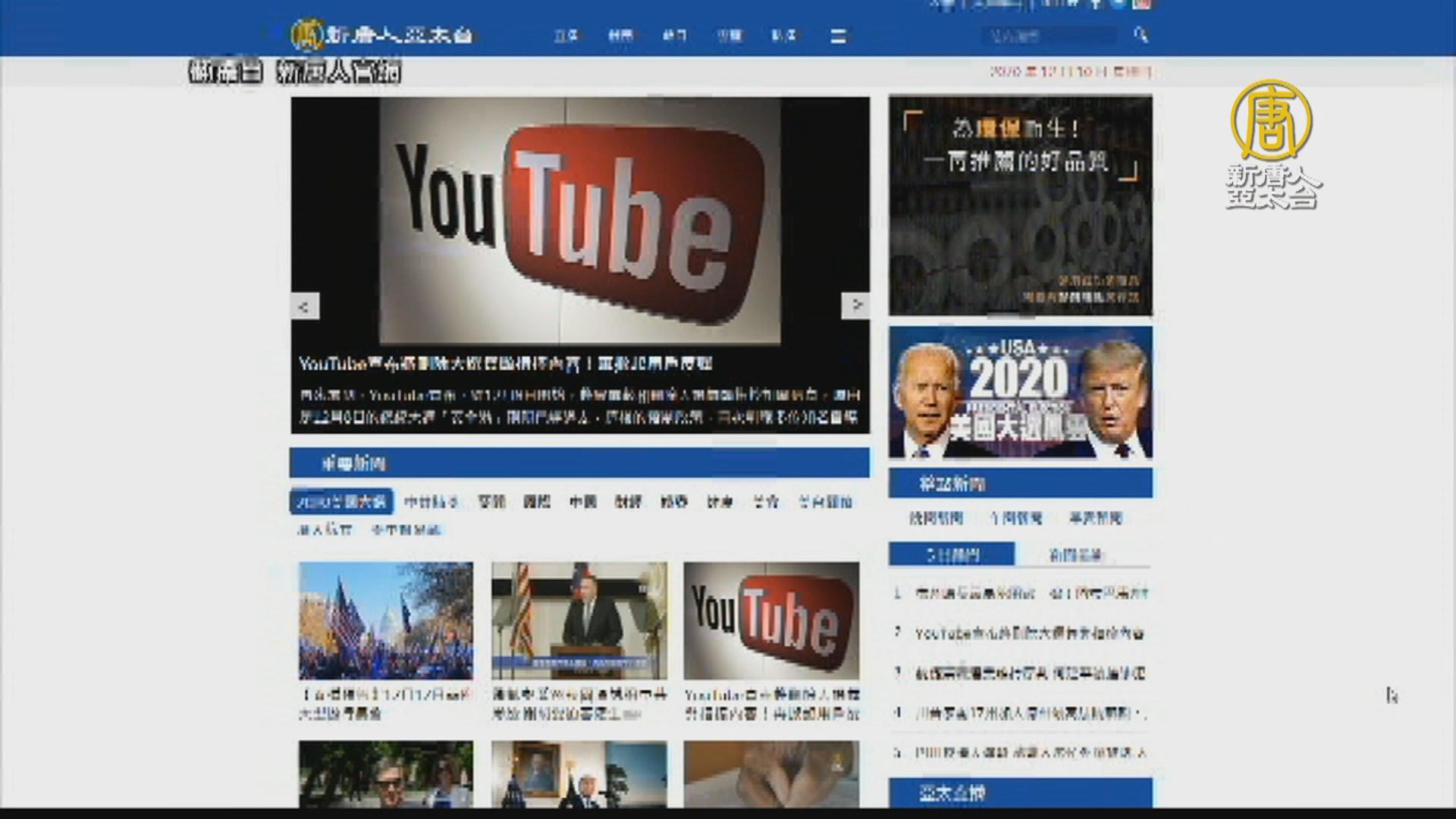Select the highlighted 2020美國大選 news tab
The height and width of the screenshot is (819, 1456).
pos(341,501)
